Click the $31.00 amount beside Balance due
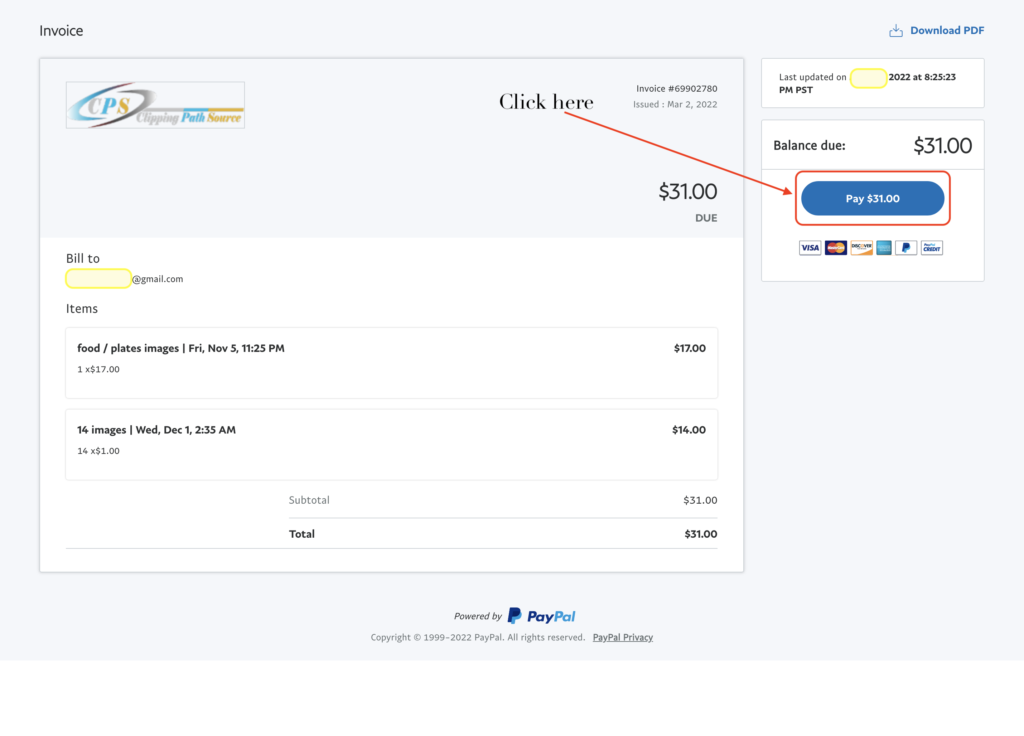 (x=942, y=146)
